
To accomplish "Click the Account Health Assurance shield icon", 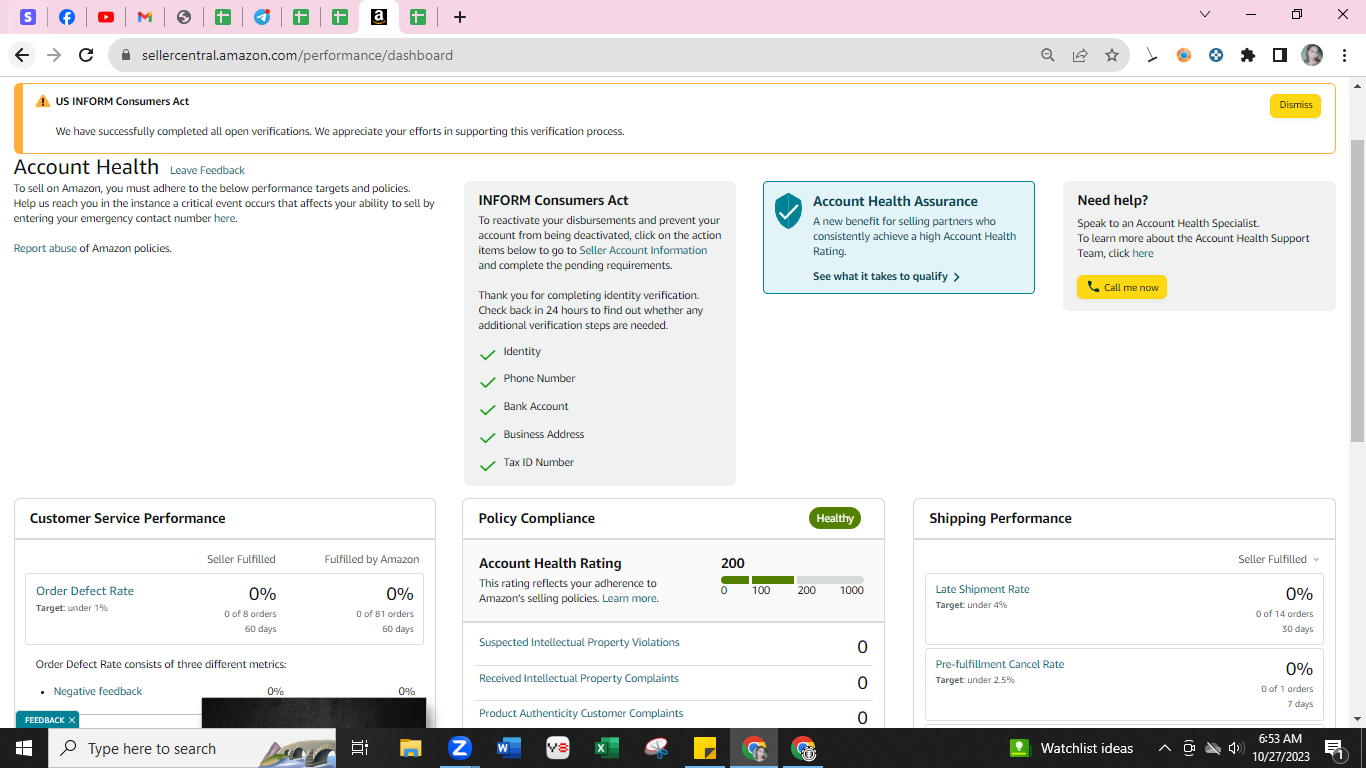I will [x=789, y=211].
